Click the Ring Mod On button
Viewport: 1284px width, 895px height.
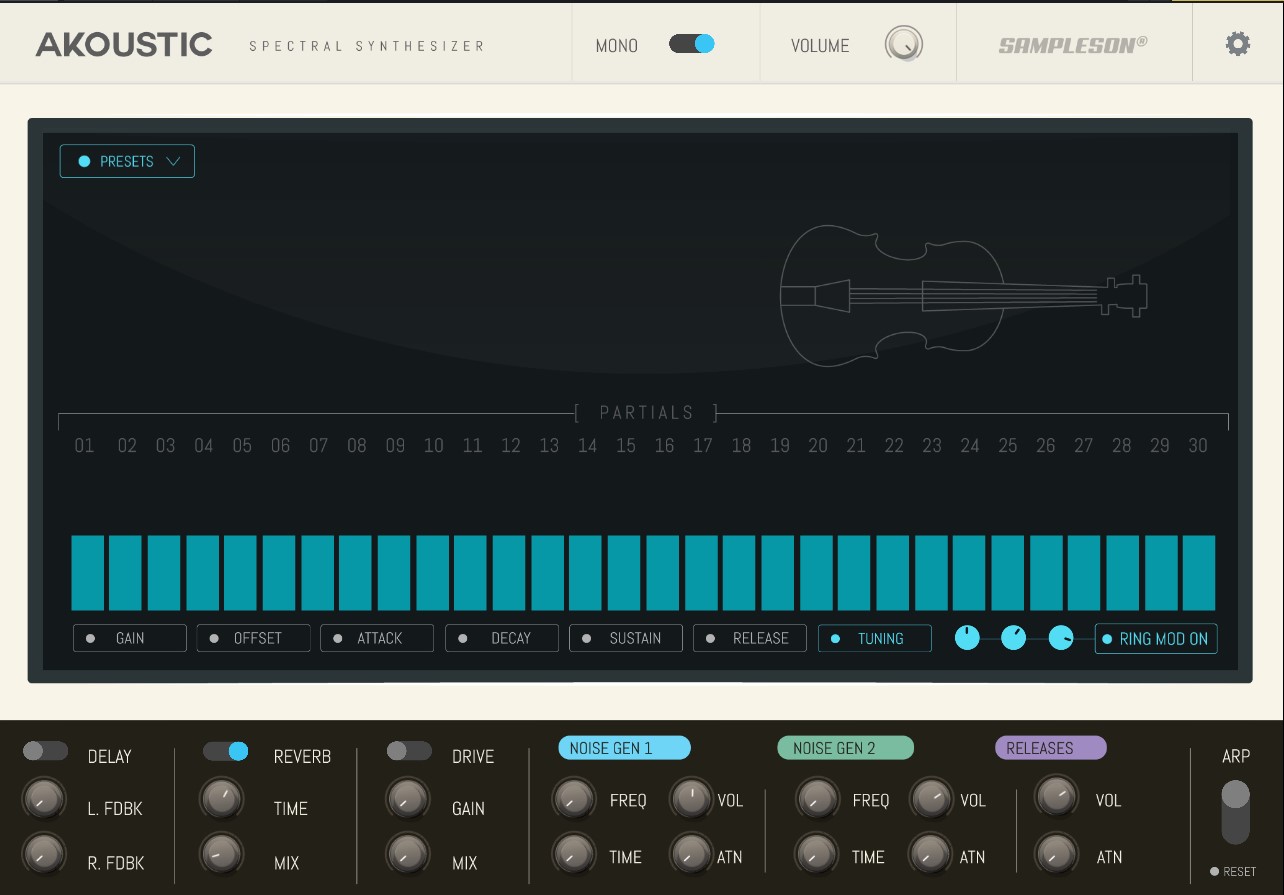(1156, 639)
